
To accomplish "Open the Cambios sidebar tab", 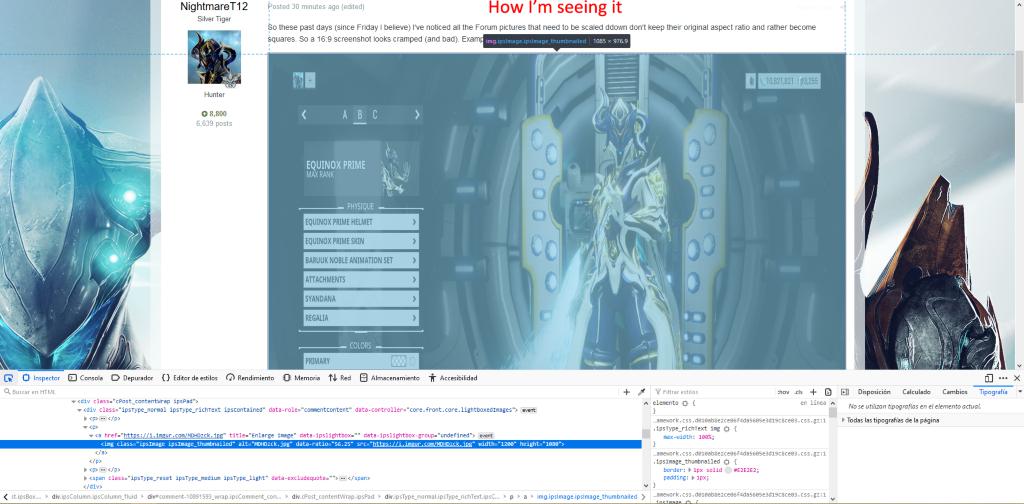I will pos(955,392).
